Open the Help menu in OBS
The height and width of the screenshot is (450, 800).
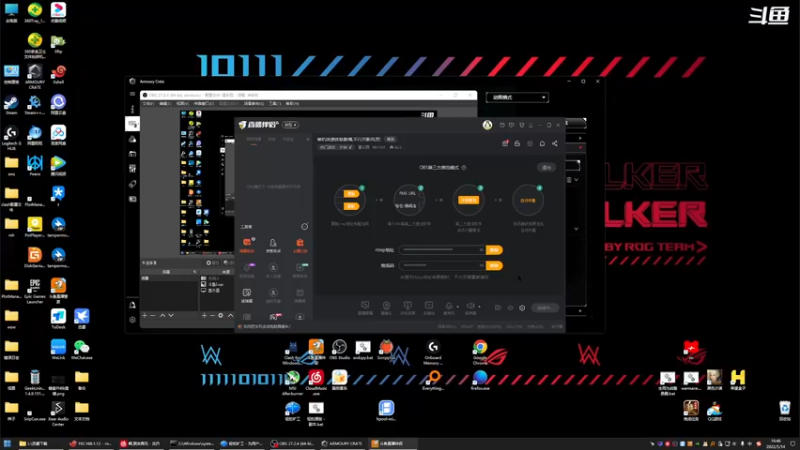pyautogui.click(x=292, y=104)
